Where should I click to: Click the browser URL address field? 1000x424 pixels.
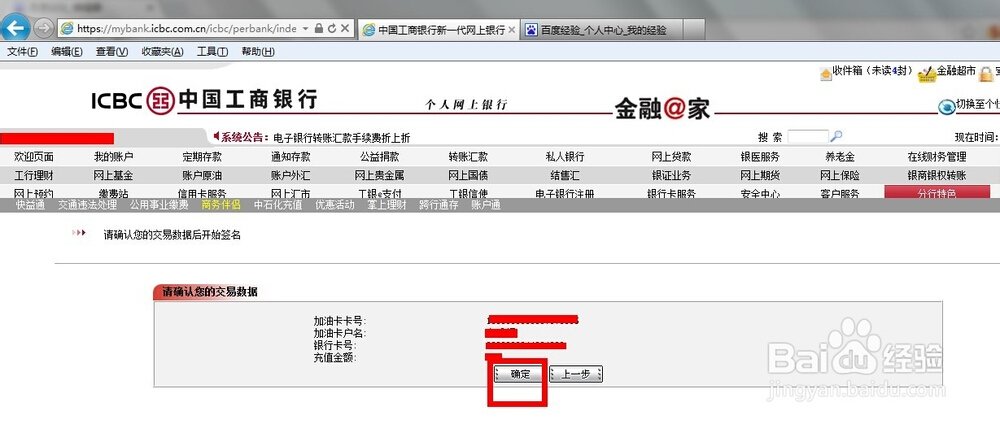click(186, 29)
